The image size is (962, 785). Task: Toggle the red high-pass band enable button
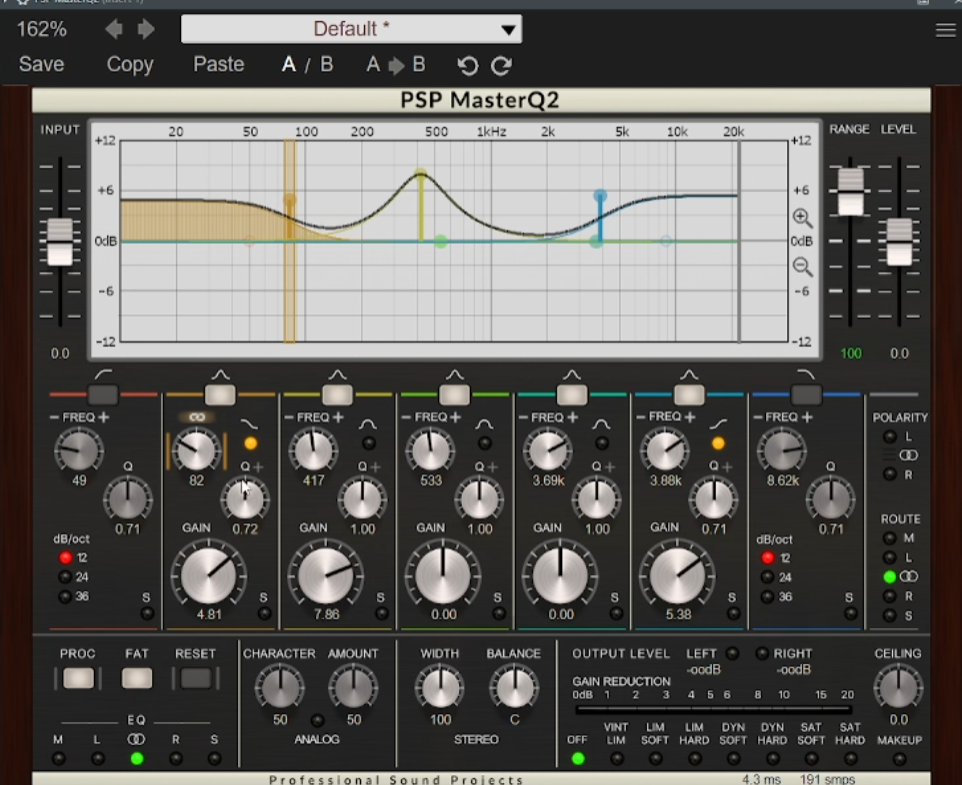[103, 395]
